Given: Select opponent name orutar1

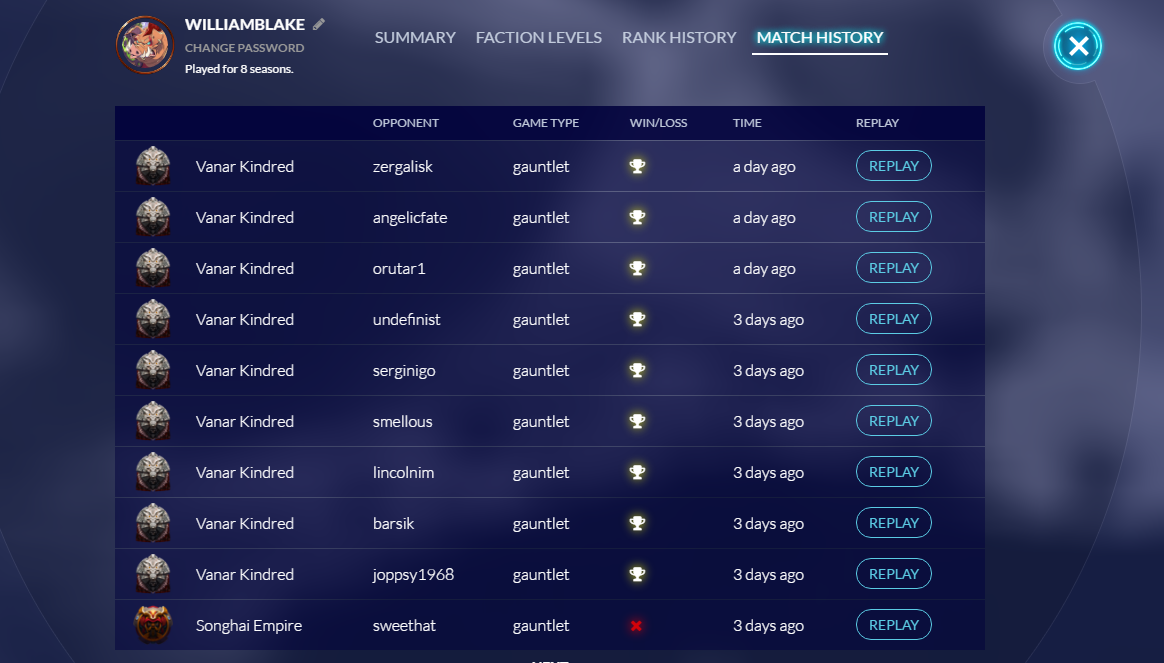Looking at the screenshot, I should (399, 269).
